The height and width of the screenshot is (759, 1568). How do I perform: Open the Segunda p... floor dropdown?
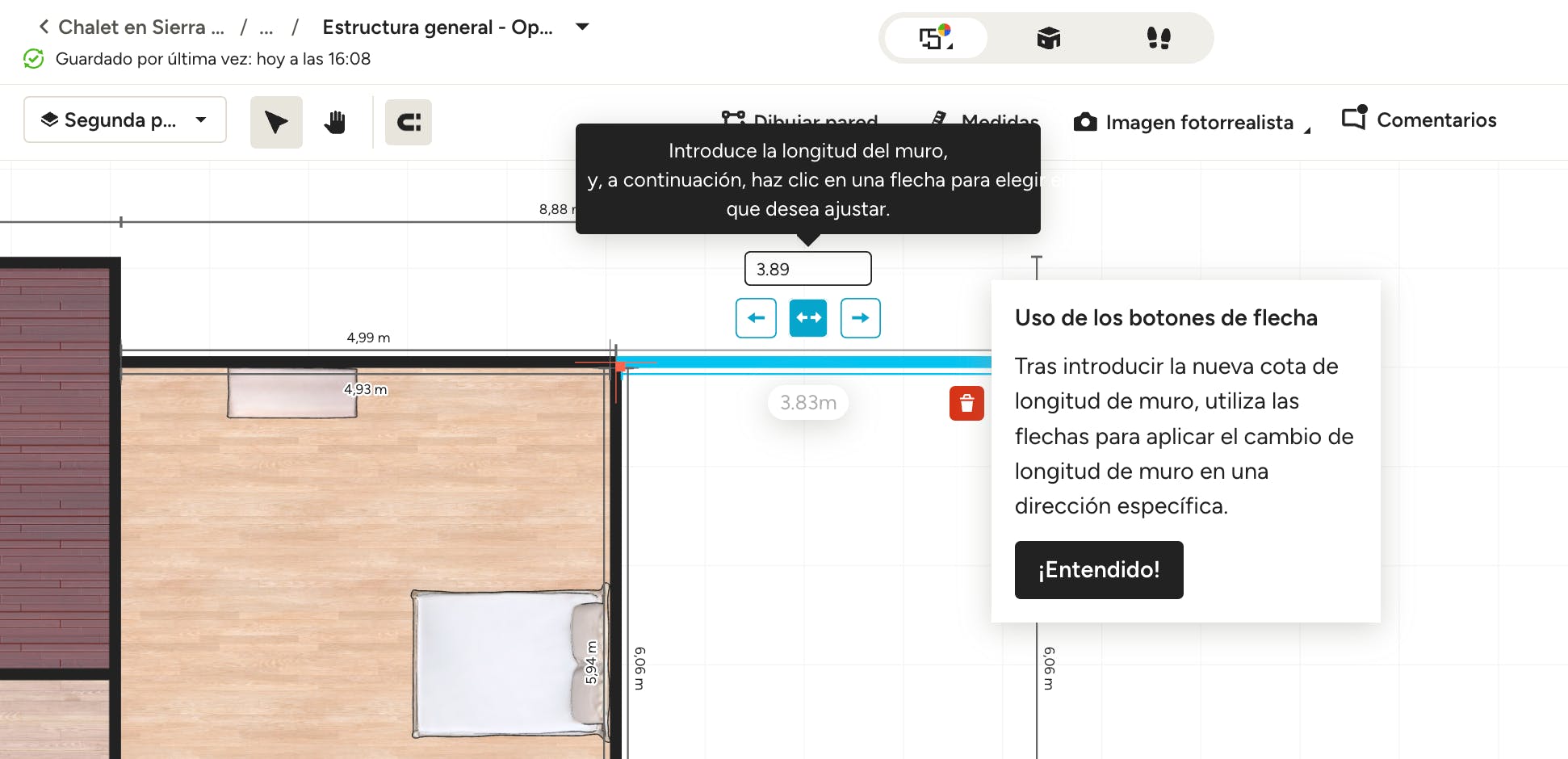125,120
